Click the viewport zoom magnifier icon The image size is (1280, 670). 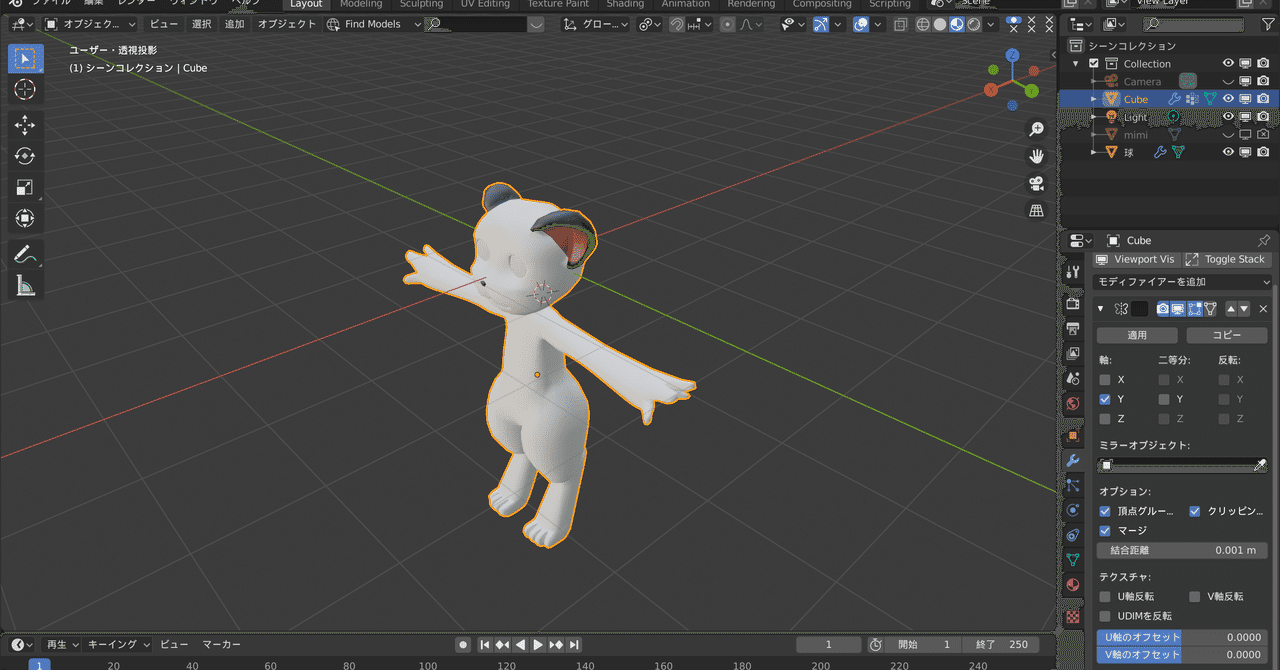click(x=1037, y=129)
